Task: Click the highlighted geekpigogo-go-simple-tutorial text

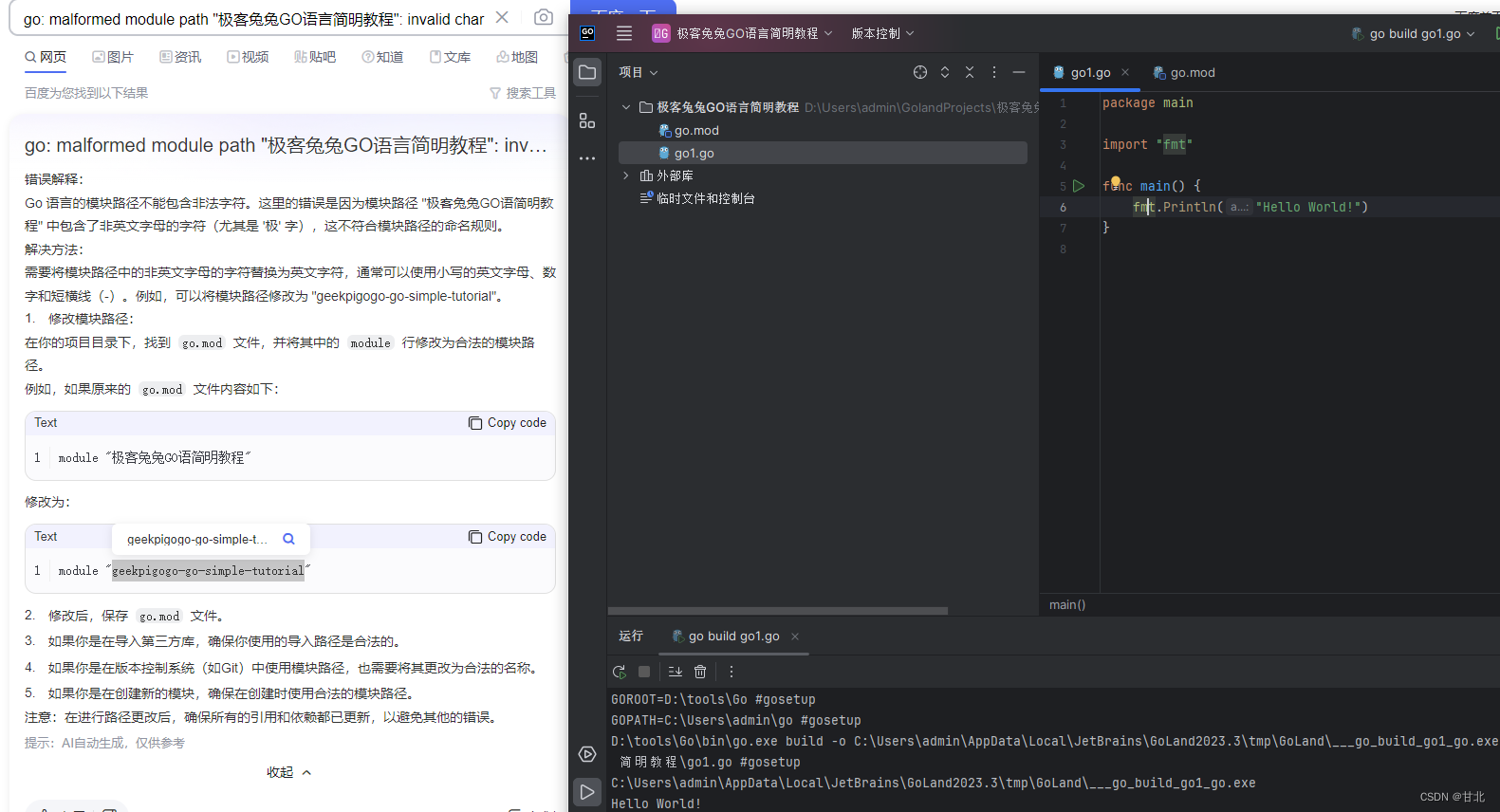Action: [208, 570]
